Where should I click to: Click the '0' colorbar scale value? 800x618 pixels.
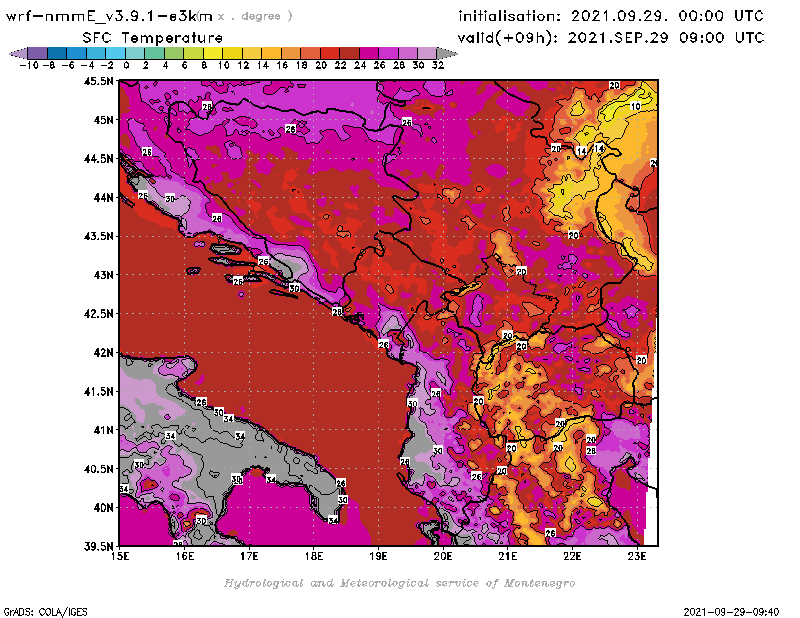(126, 65)
